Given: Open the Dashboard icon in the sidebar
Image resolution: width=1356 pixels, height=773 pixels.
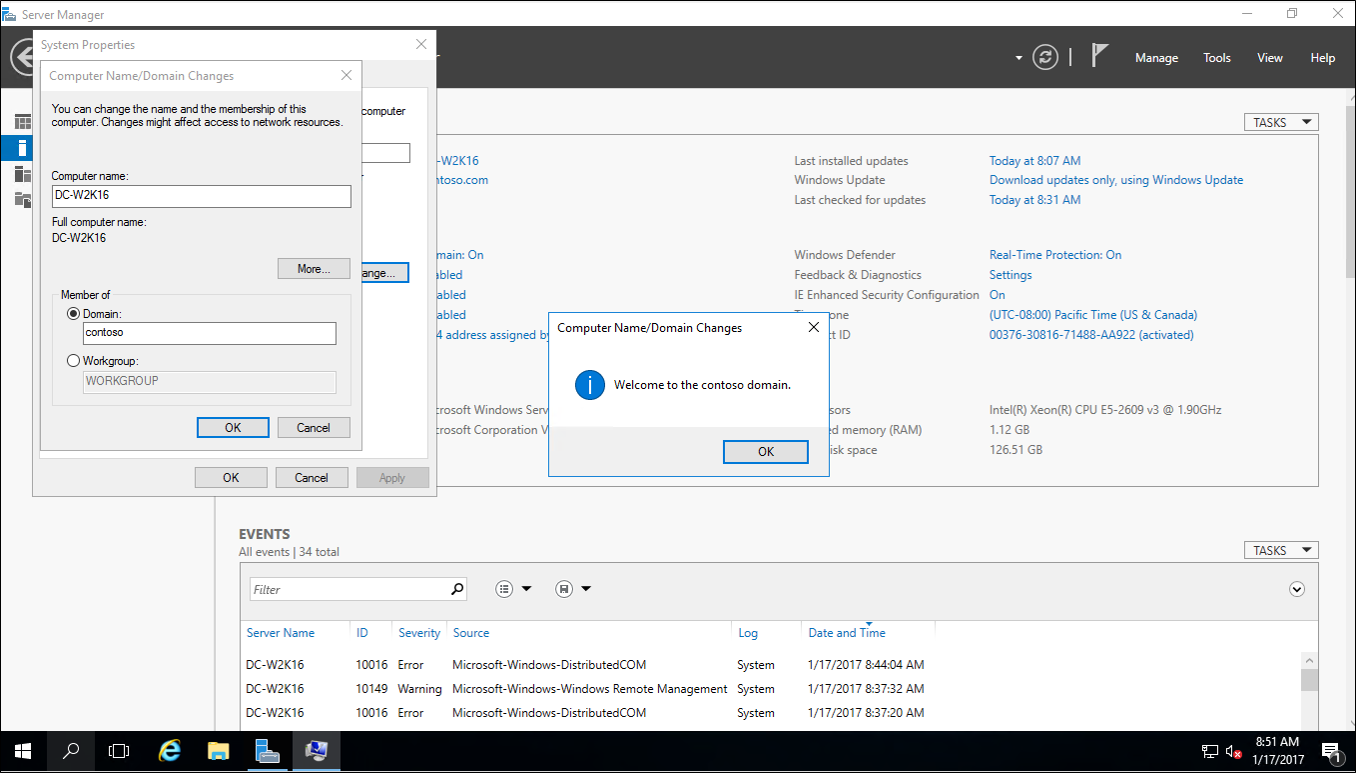Looking at the screenshot, I should [x=23, y=122].
